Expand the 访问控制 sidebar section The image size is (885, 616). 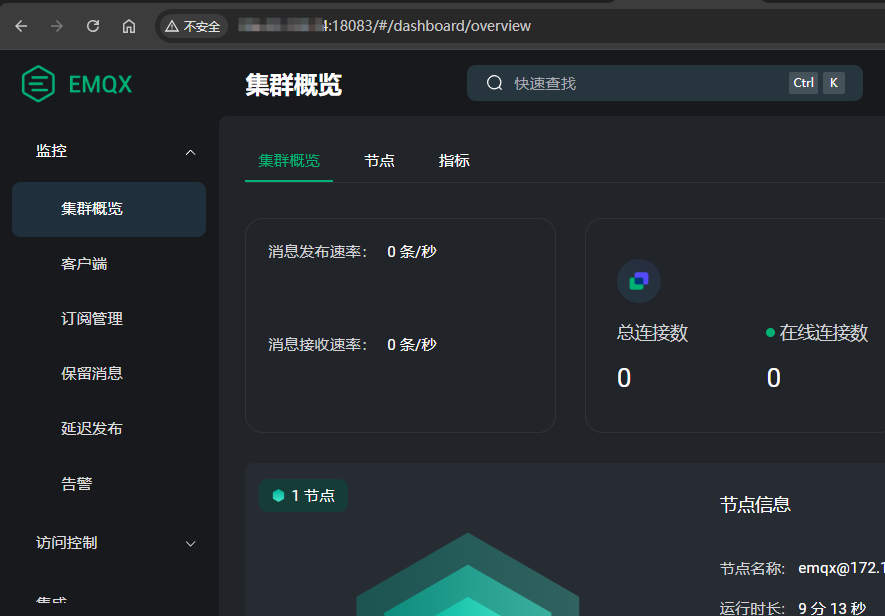click(x=190, y=543)
